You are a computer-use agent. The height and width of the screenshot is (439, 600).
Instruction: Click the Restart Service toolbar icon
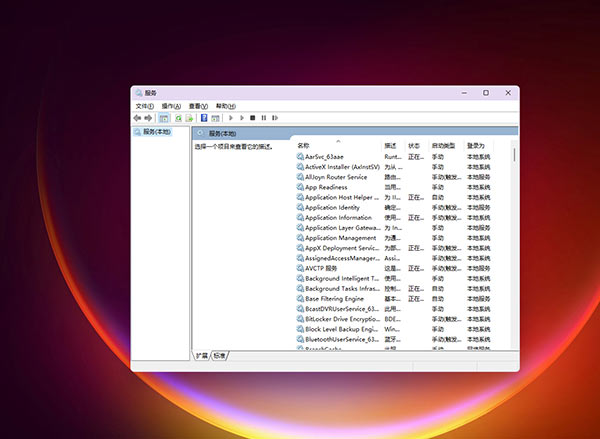[275, 118]
